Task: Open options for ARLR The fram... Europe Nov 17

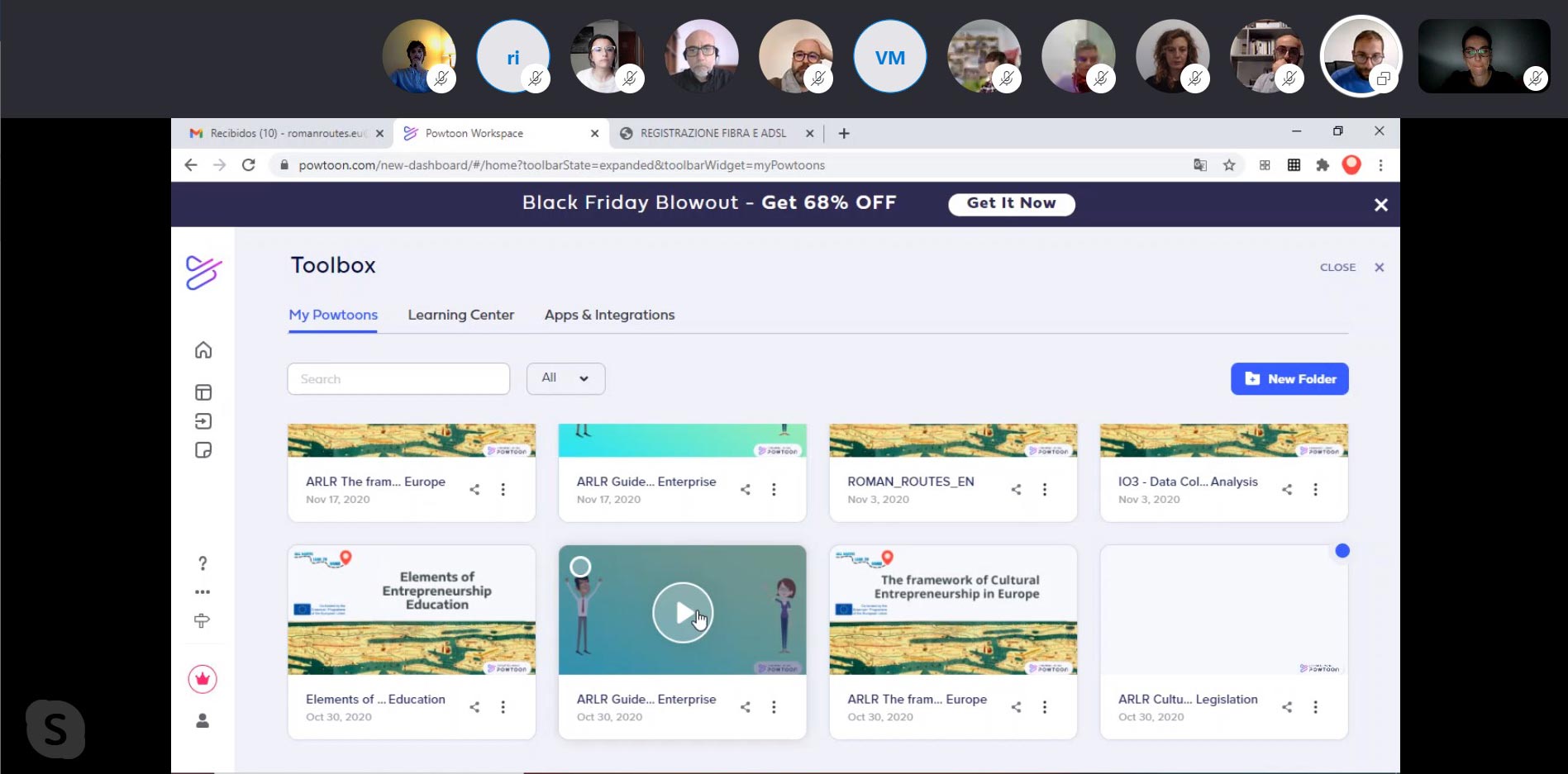Action: click(x=503, y=490)
